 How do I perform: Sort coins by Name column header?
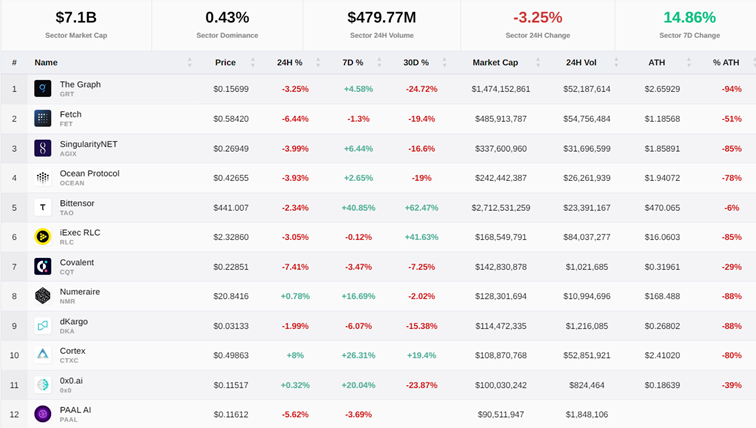[x=46, y=62]
